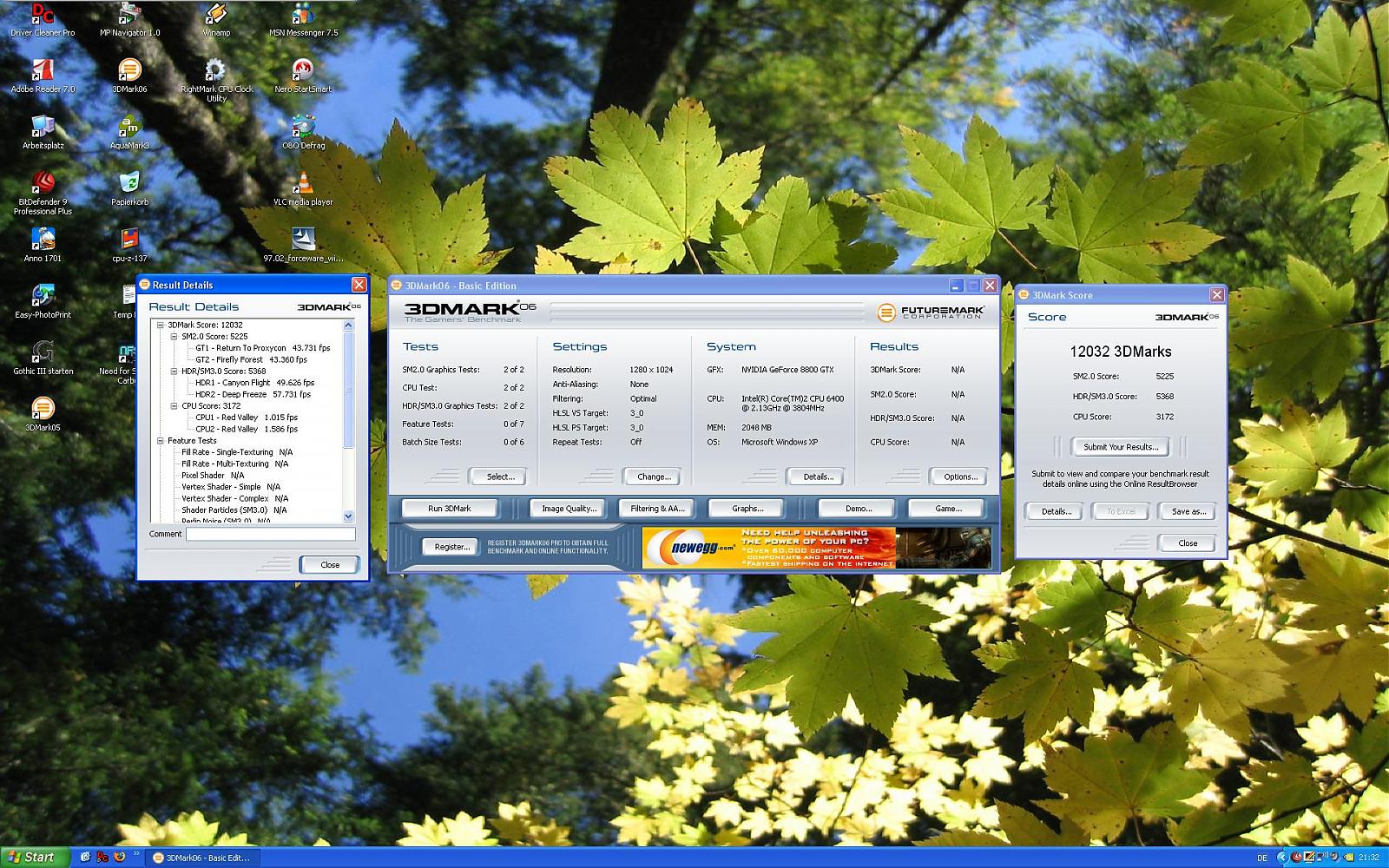Click the Newegg advertisement banner
This screenshot has width=1389, height=868.
816,549
